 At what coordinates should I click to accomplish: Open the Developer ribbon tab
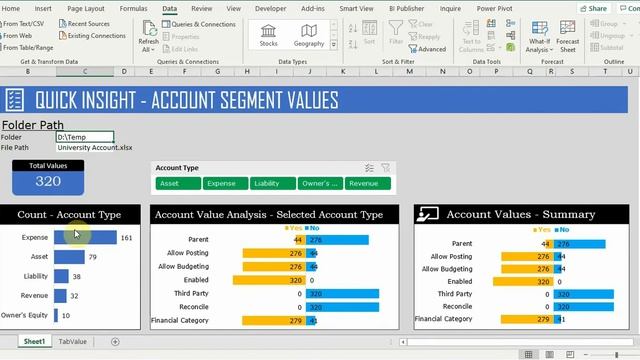point(270,8)
